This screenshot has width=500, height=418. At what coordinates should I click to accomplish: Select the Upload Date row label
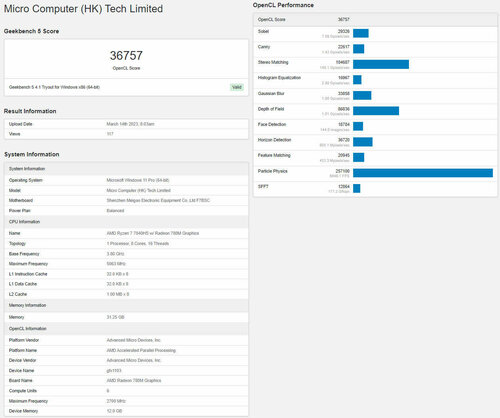[21, 124]
